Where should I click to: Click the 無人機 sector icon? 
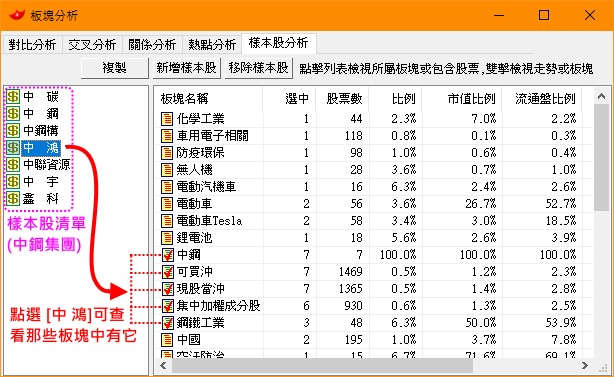(167, 170)
